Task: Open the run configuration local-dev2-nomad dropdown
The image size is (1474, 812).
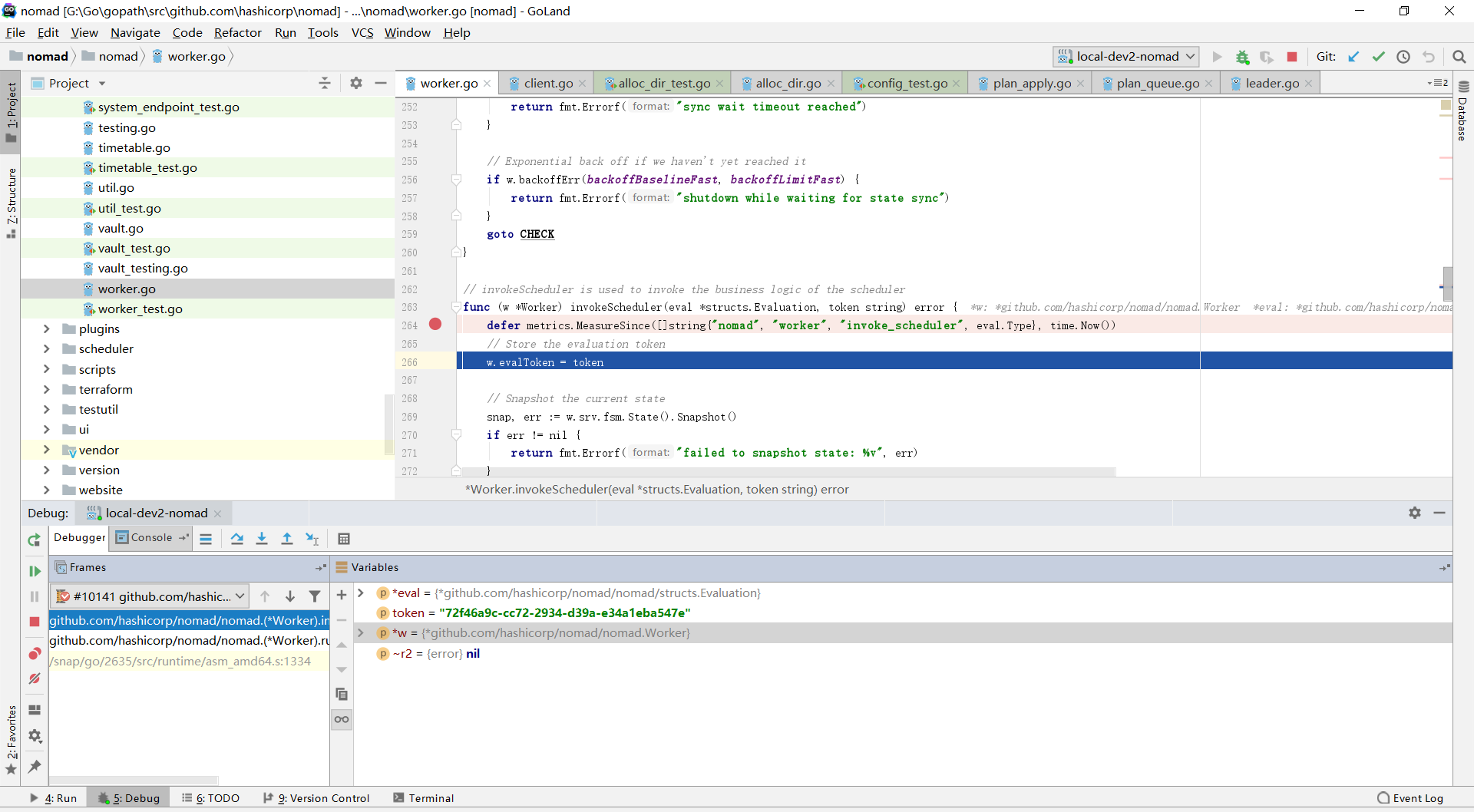Action: point(1126,57)
